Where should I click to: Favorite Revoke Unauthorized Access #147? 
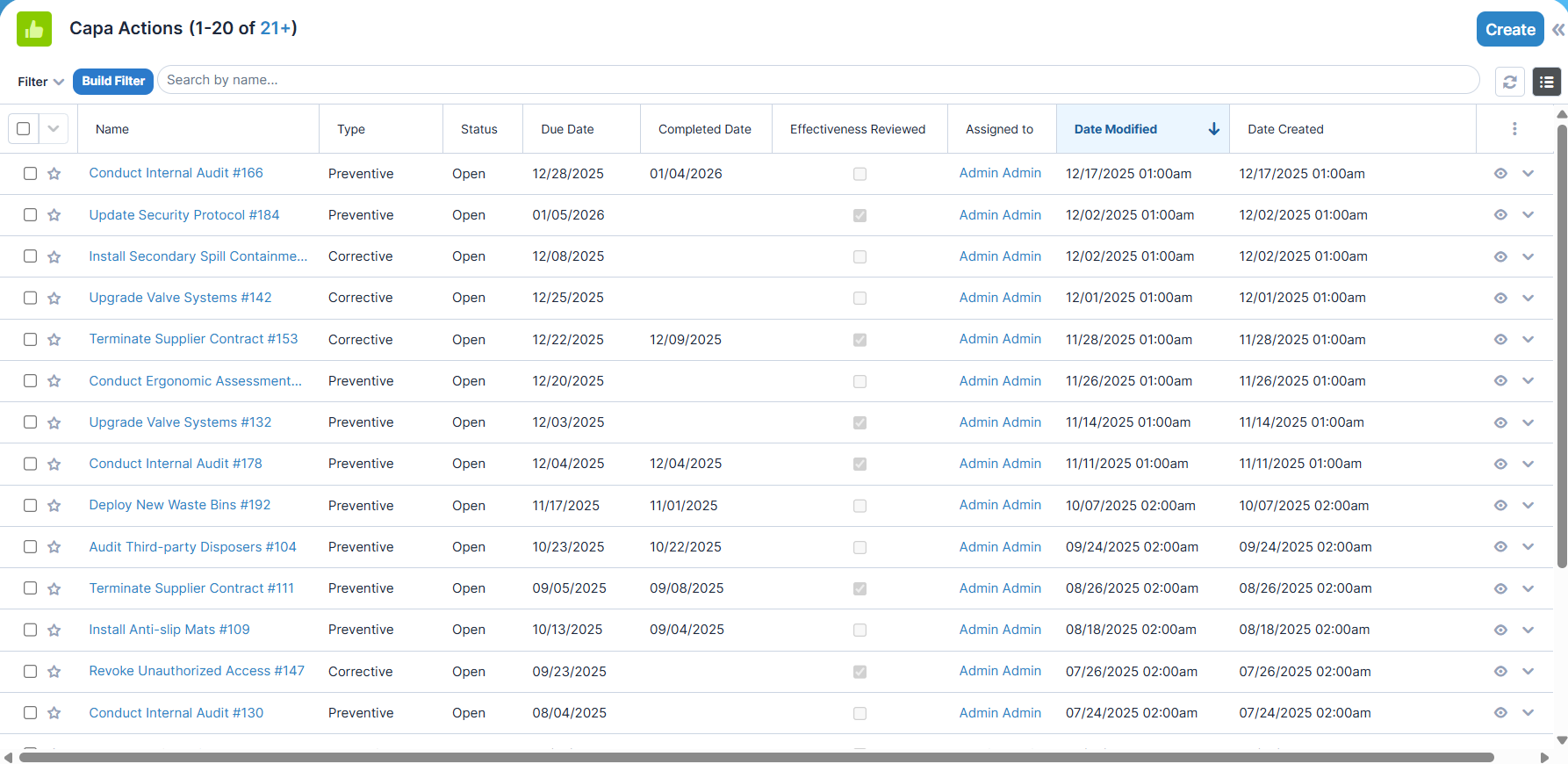click(x=54, y=672)
